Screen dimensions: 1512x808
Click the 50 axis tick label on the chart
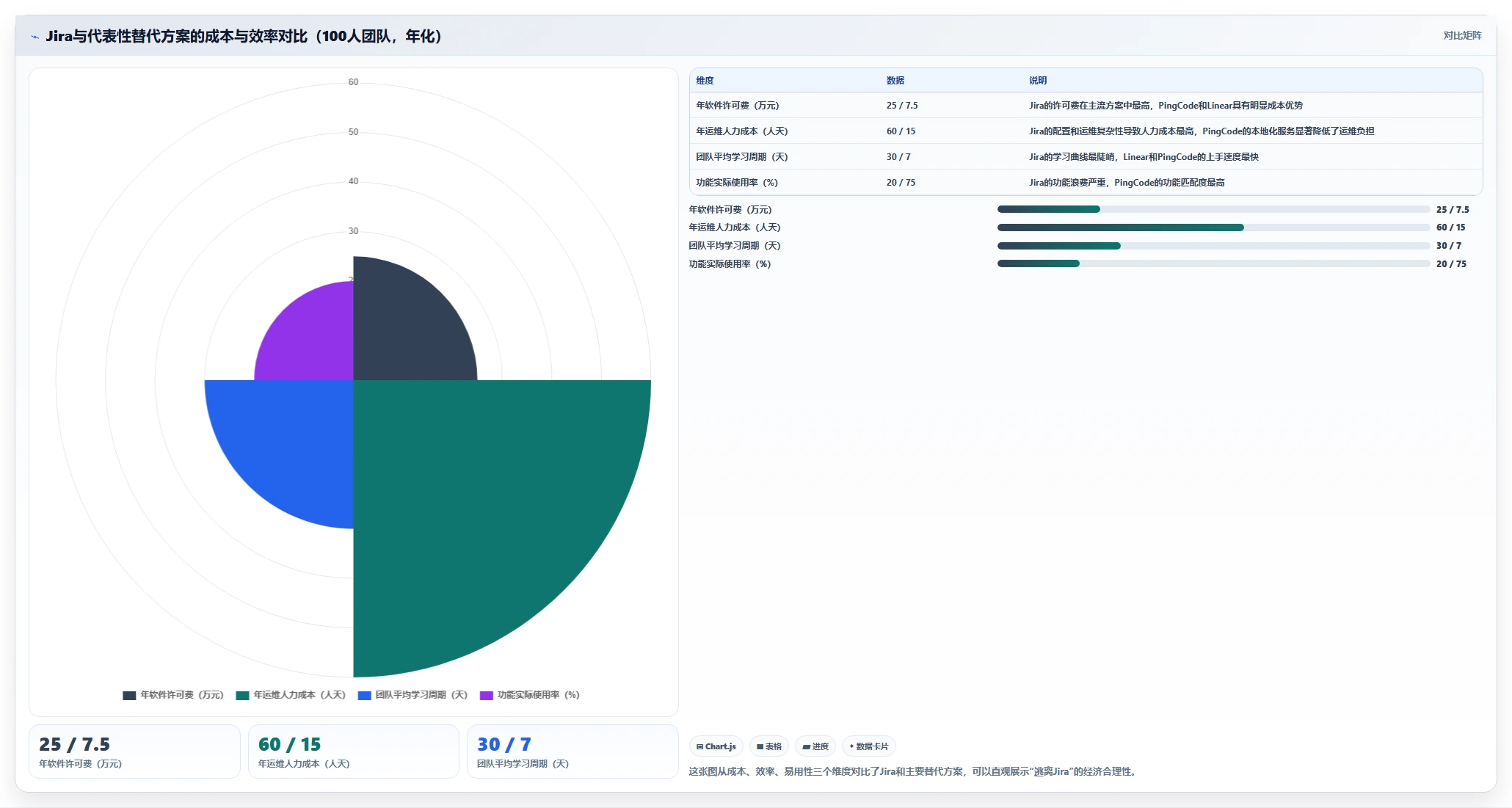point(353,132)
